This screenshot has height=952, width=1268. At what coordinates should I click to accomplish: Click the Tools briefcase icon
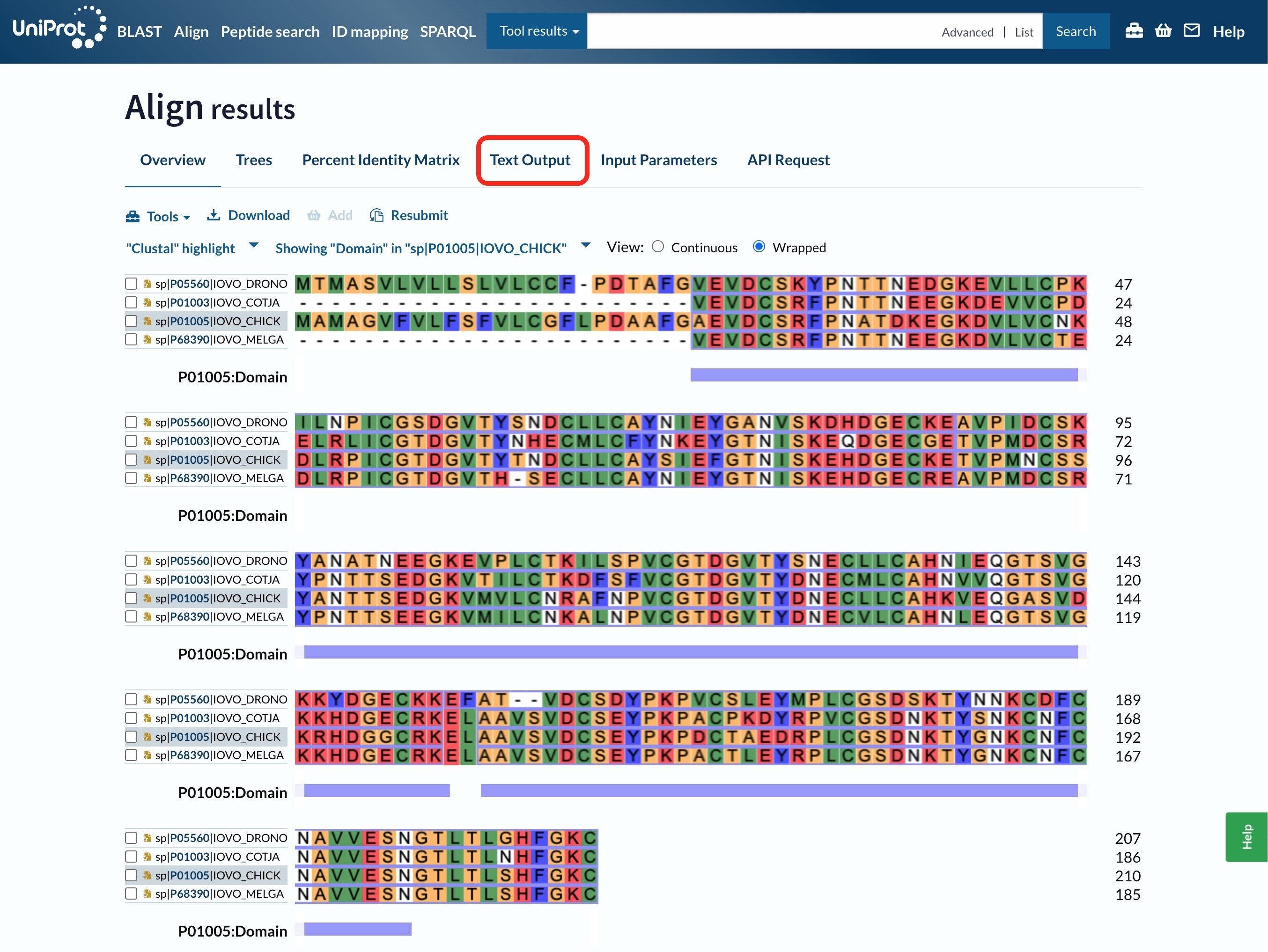(x=133, y=217)
